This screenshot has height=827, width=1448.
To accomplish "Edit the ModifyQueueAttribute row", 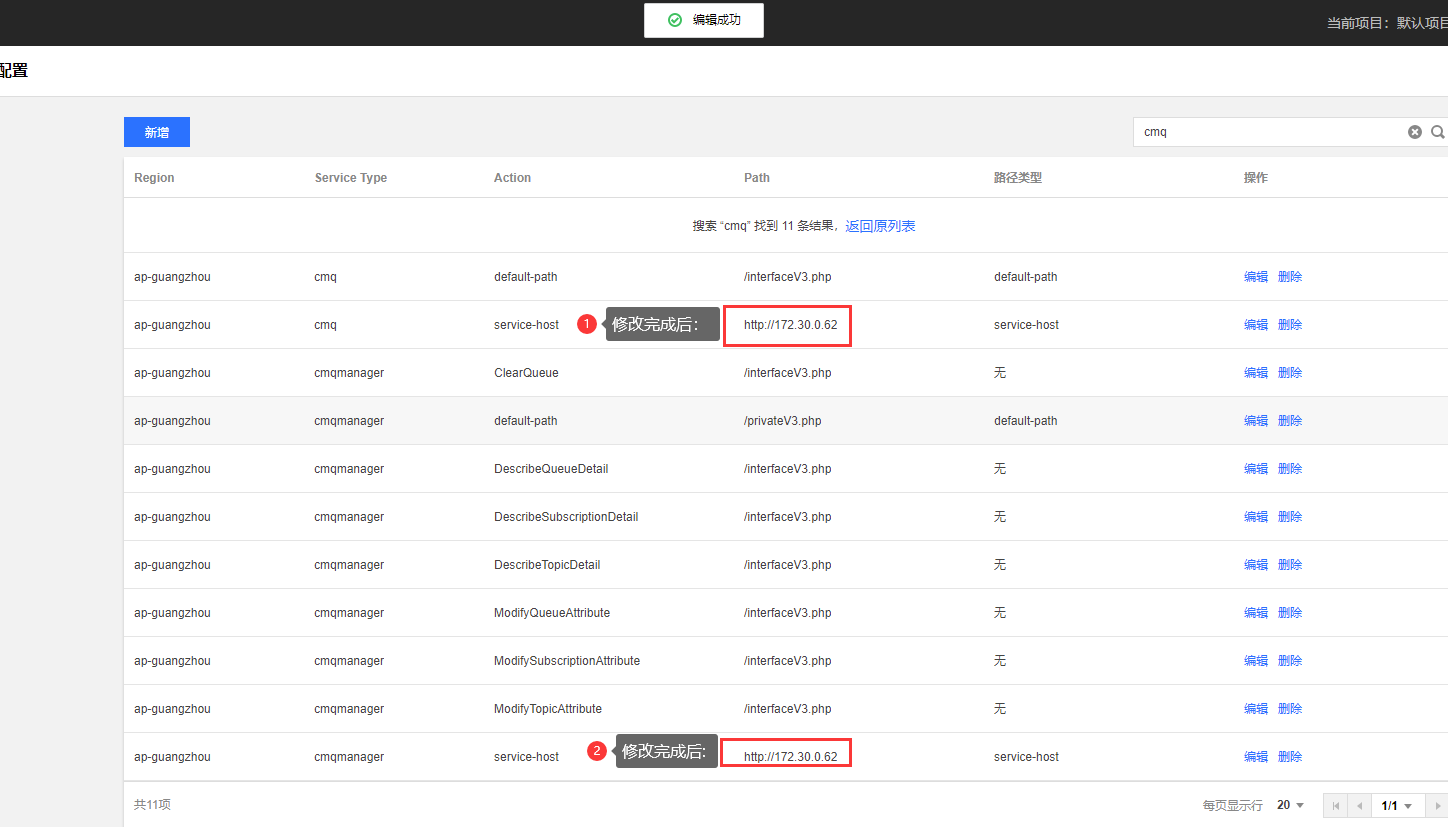I will tap(1256, 613).
